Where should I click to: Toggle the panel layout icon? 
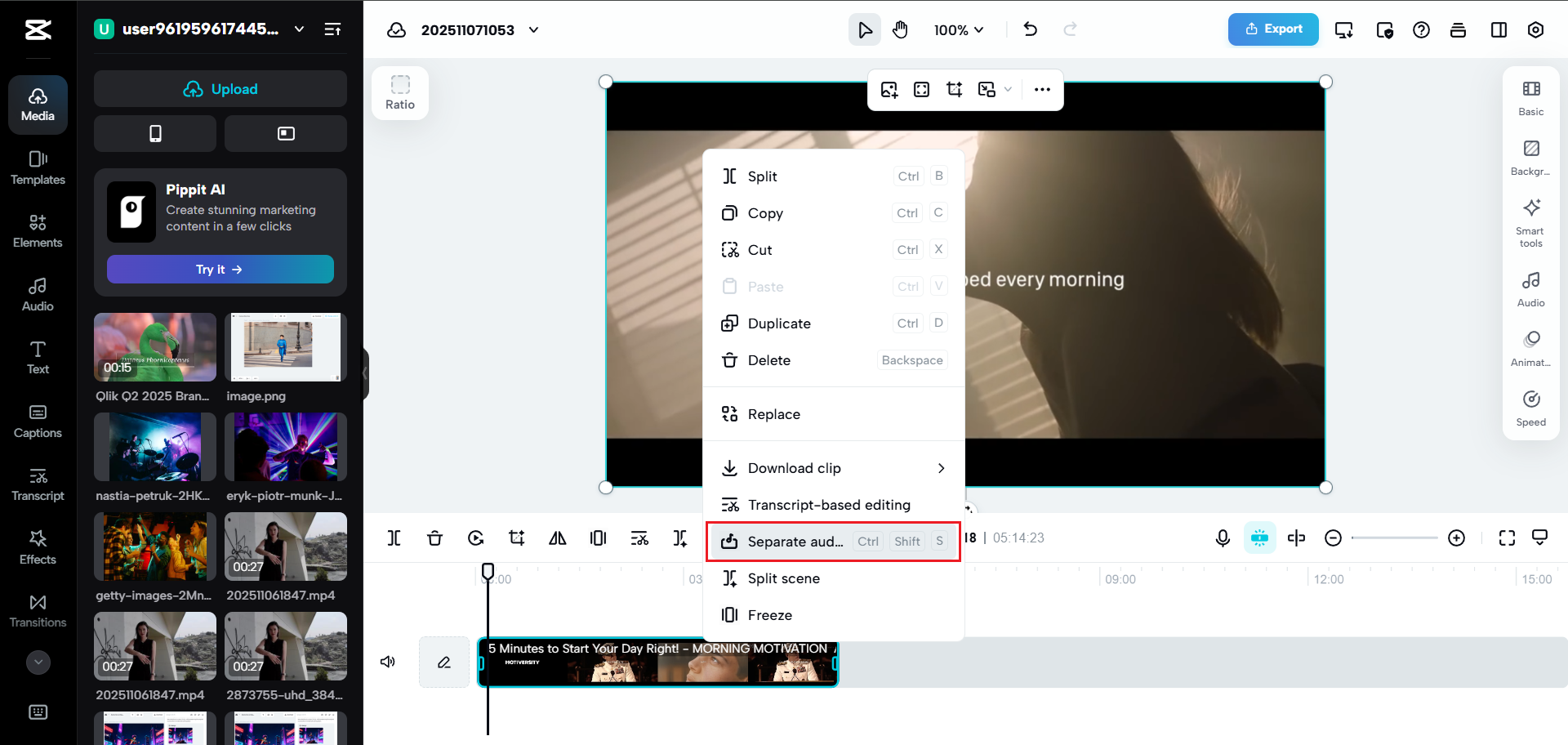(x=1499, y=30)
